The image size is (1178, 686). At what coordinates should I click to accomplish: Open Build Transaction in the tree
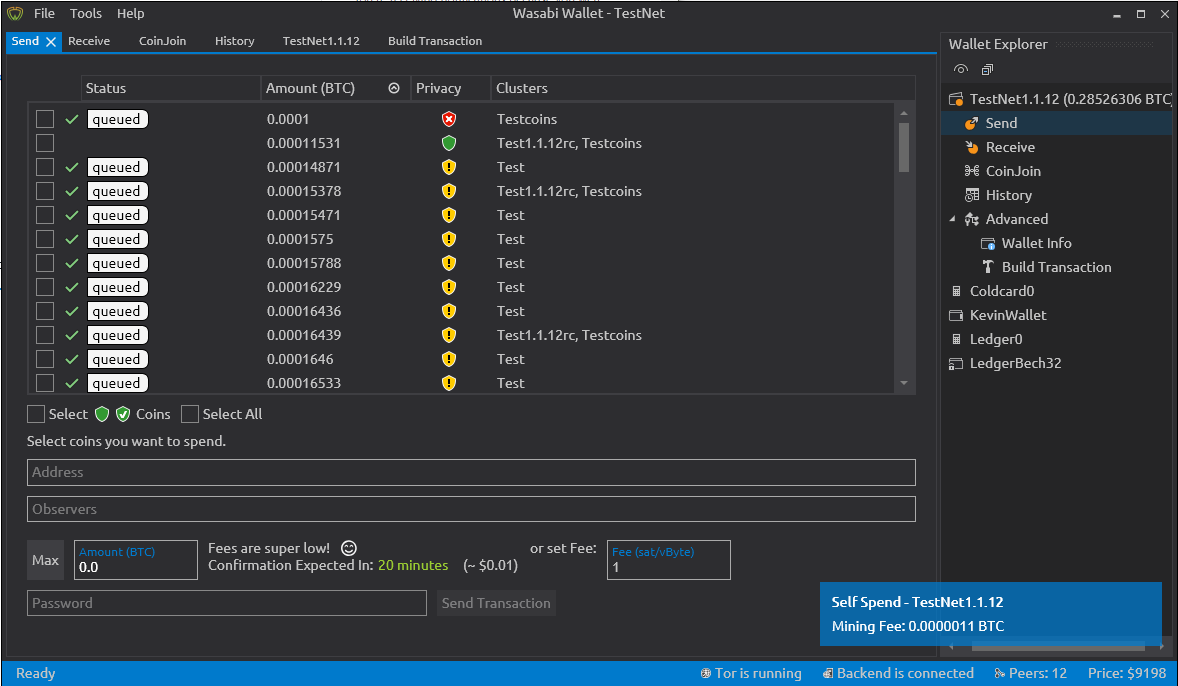1056,267
